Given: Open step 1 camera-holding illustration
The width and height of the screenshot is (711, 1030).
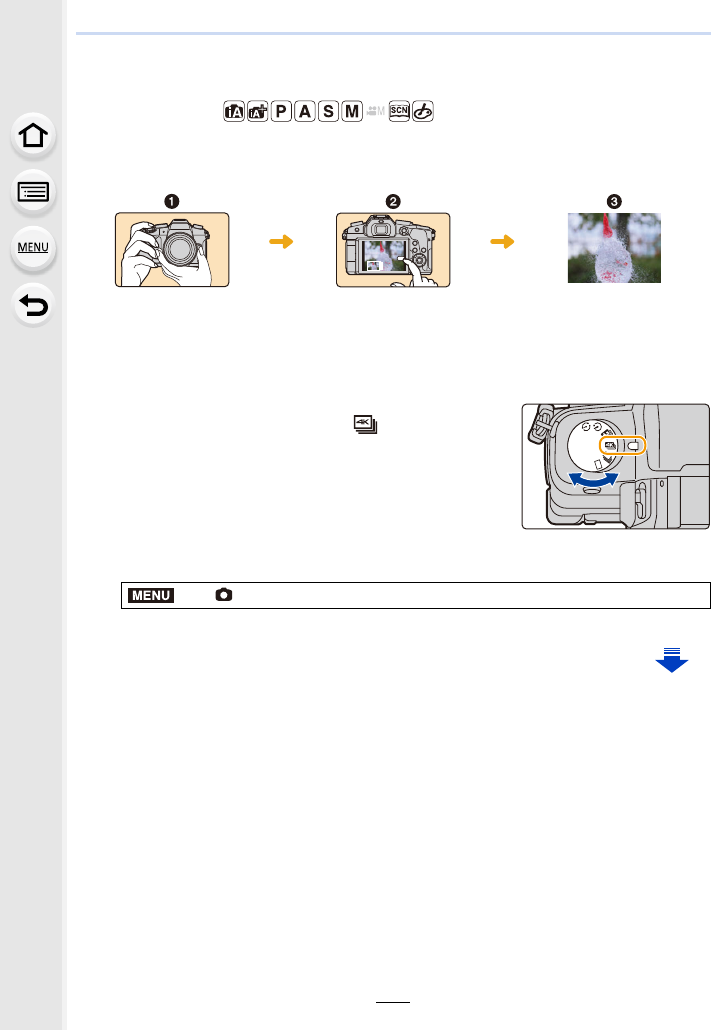Looking at the screenshot, I should [x=172, y=250].
